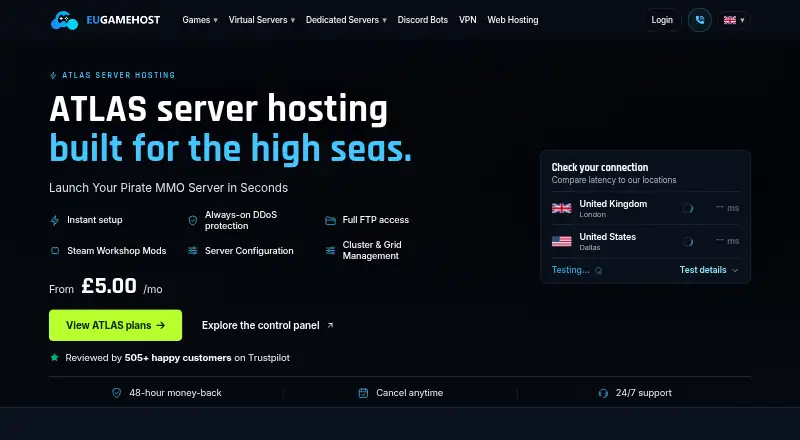Click the Steam Workshop Mods text
Screen dimensions: 800x440
pyautogui.click(x=117, y=251)
